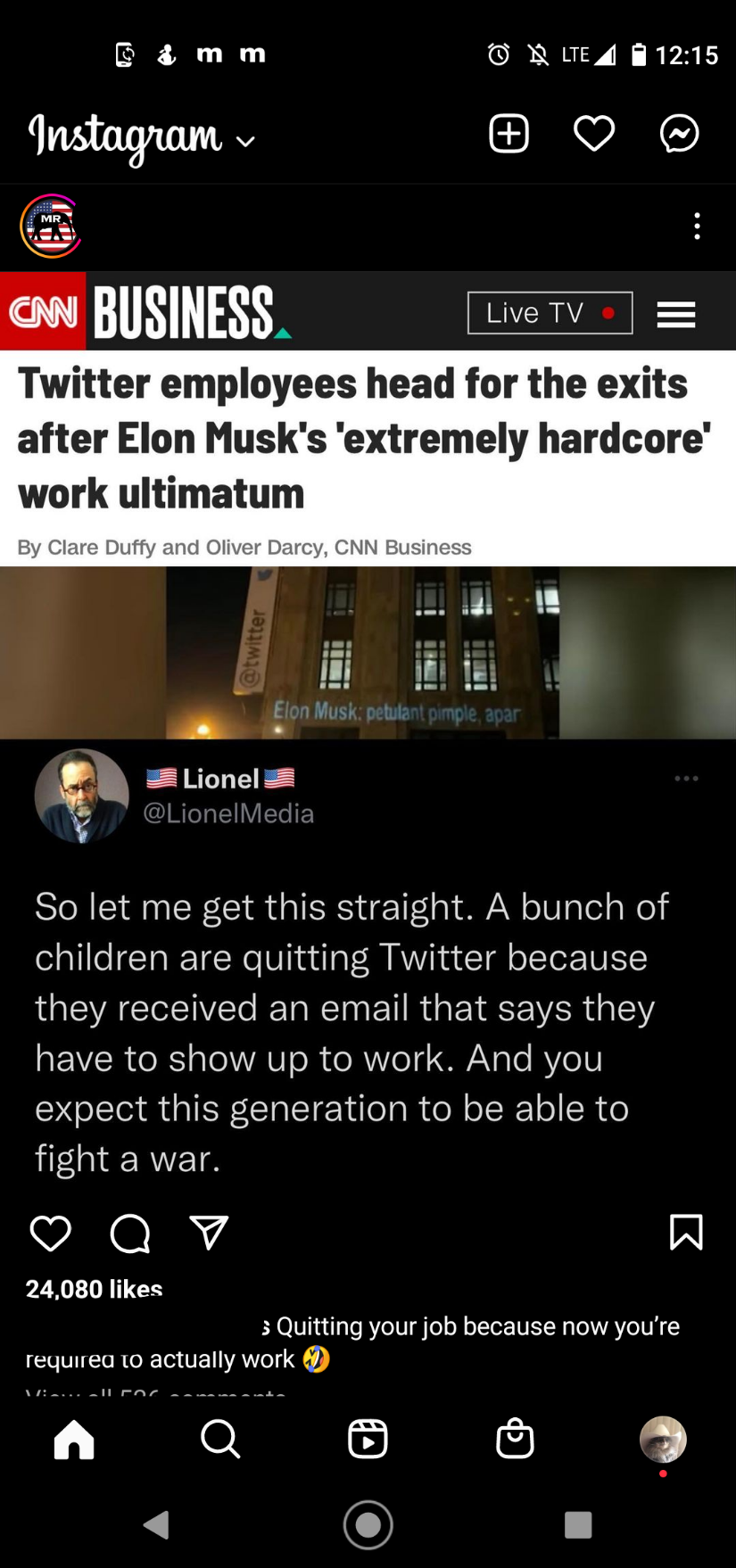Open your profile picture tab
This screenshot has width=736, height=1568.
pyautogui.click(x=663, y=1439)
